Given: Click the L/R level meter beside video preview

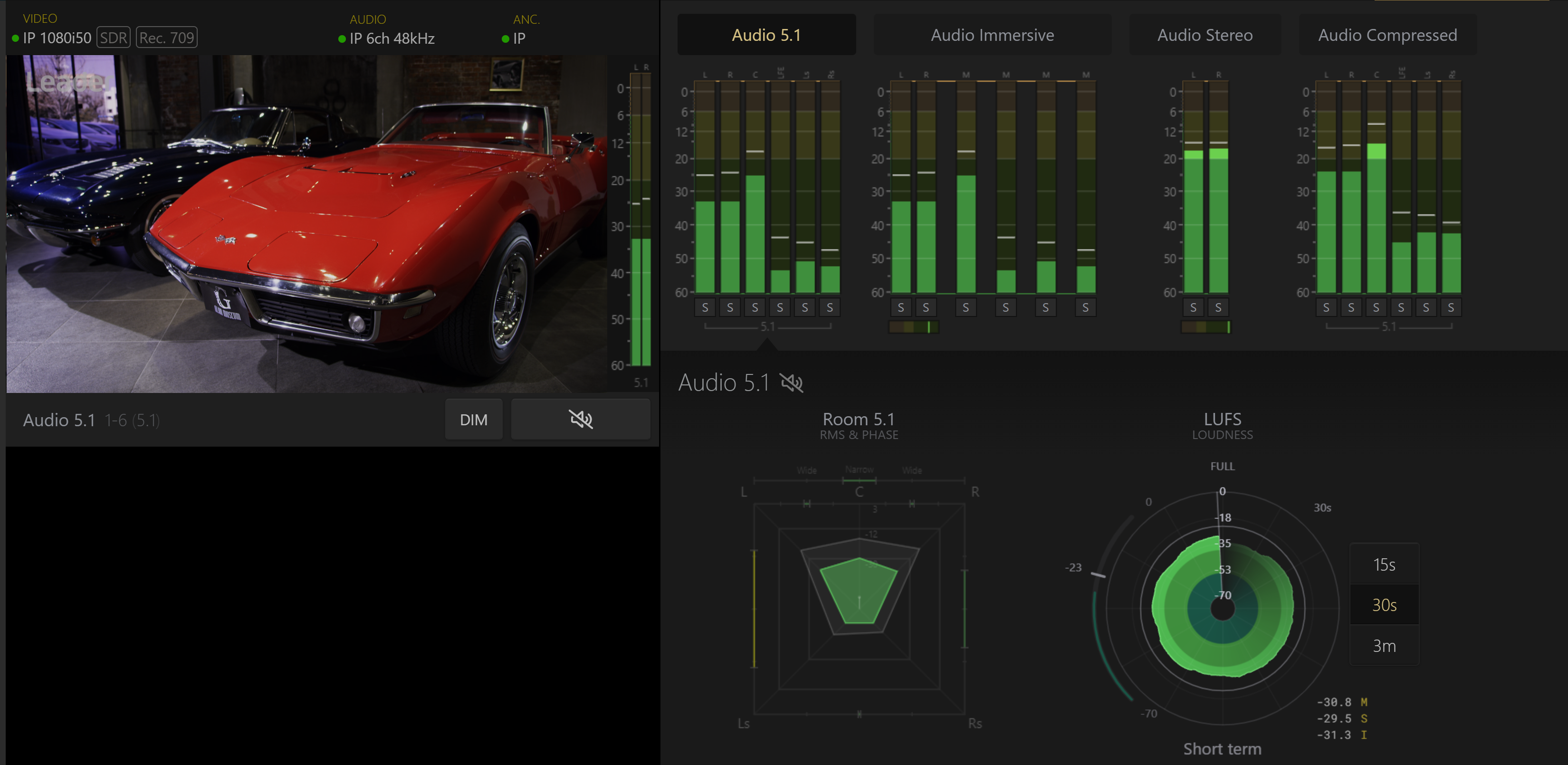Looking at the screenshot, I should click(641, 219).
